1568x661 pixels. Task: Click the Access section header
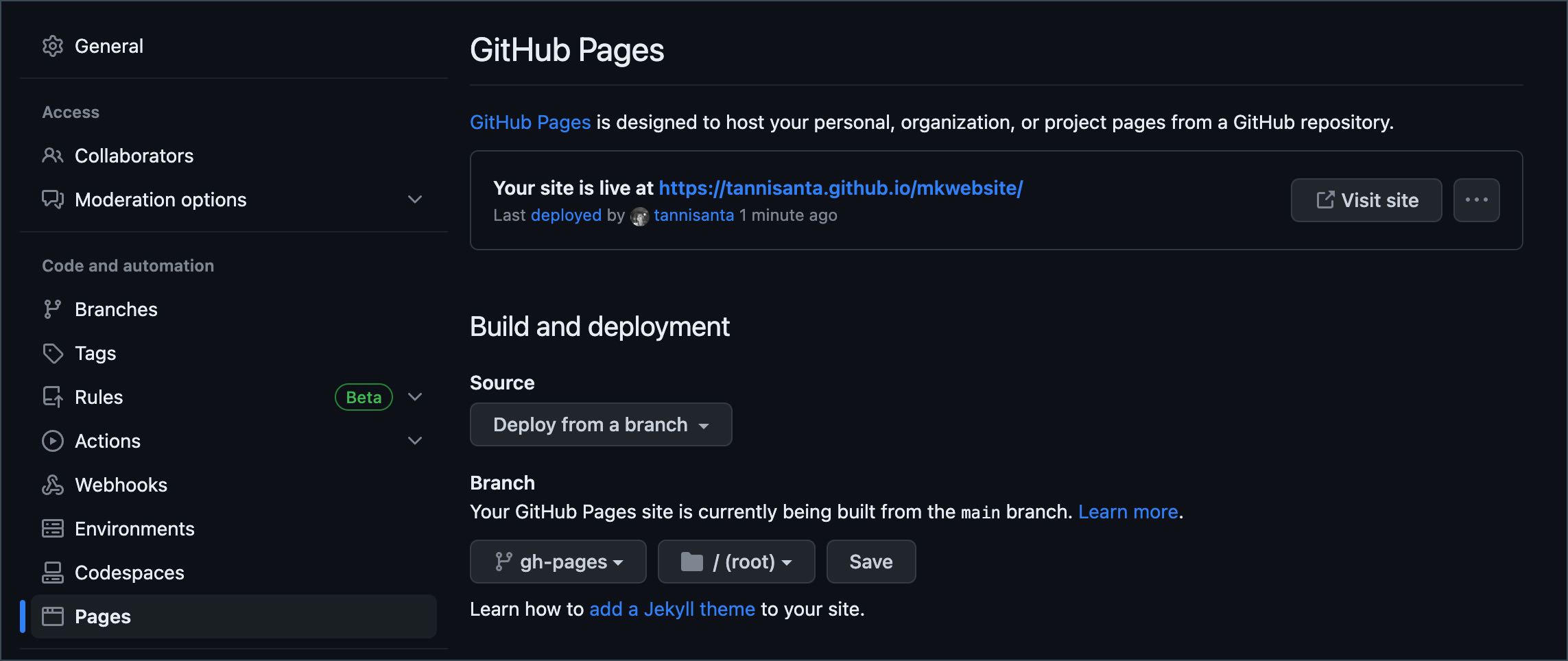71,112
